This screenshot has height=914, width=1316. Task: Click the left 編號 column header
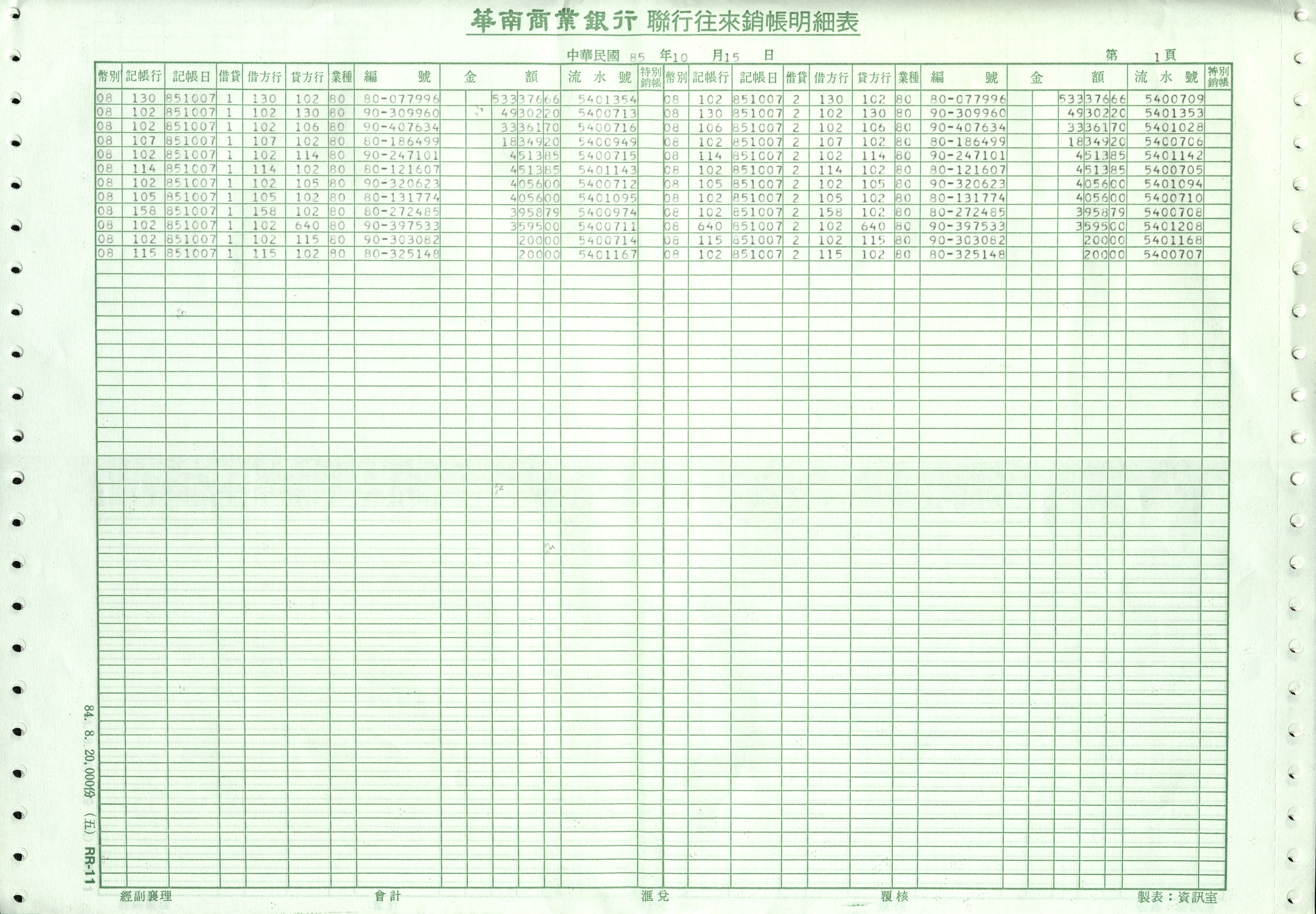tap(397, 76)
